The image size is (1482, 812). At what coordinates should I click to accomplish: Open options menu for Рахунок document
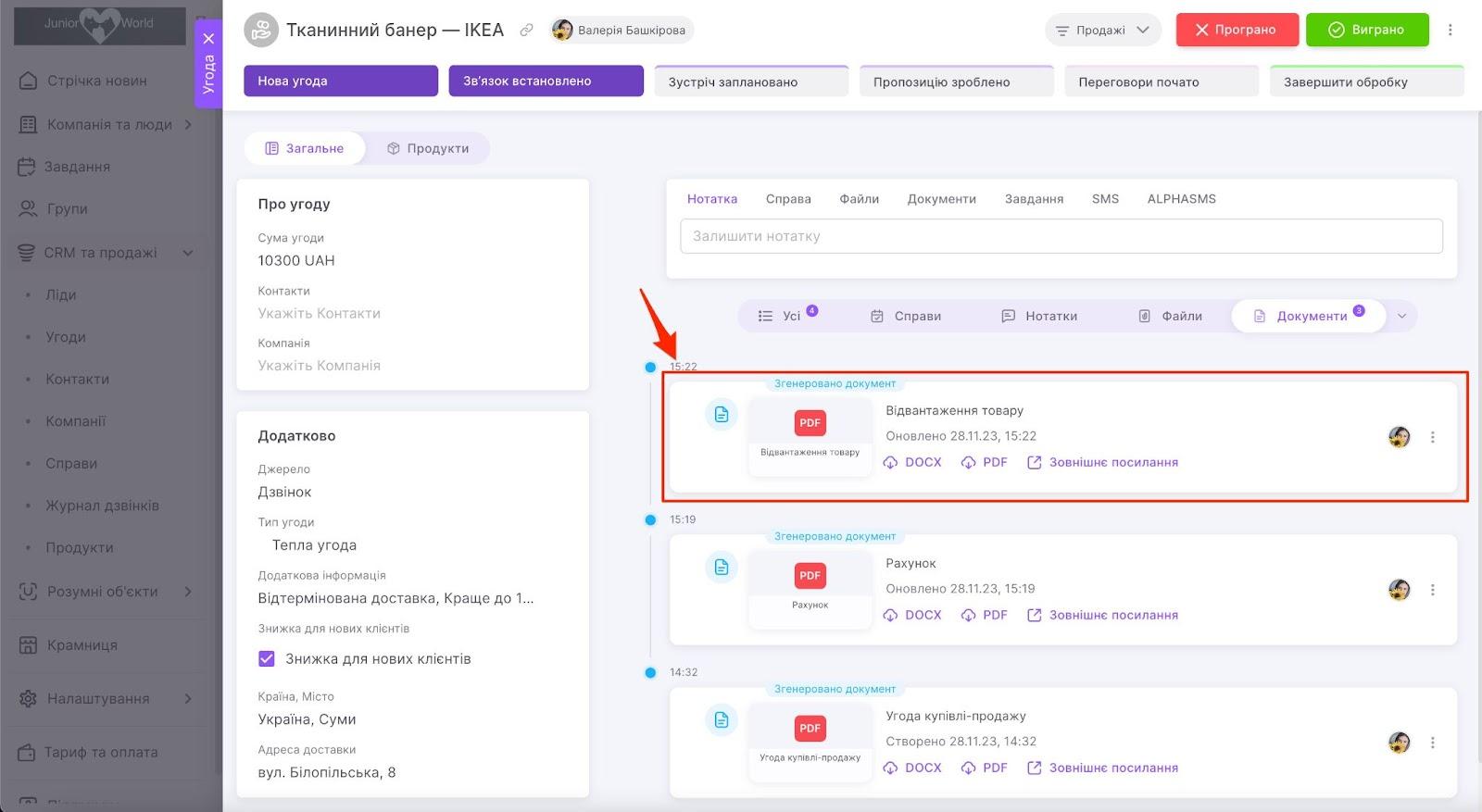click(1432, 590)
